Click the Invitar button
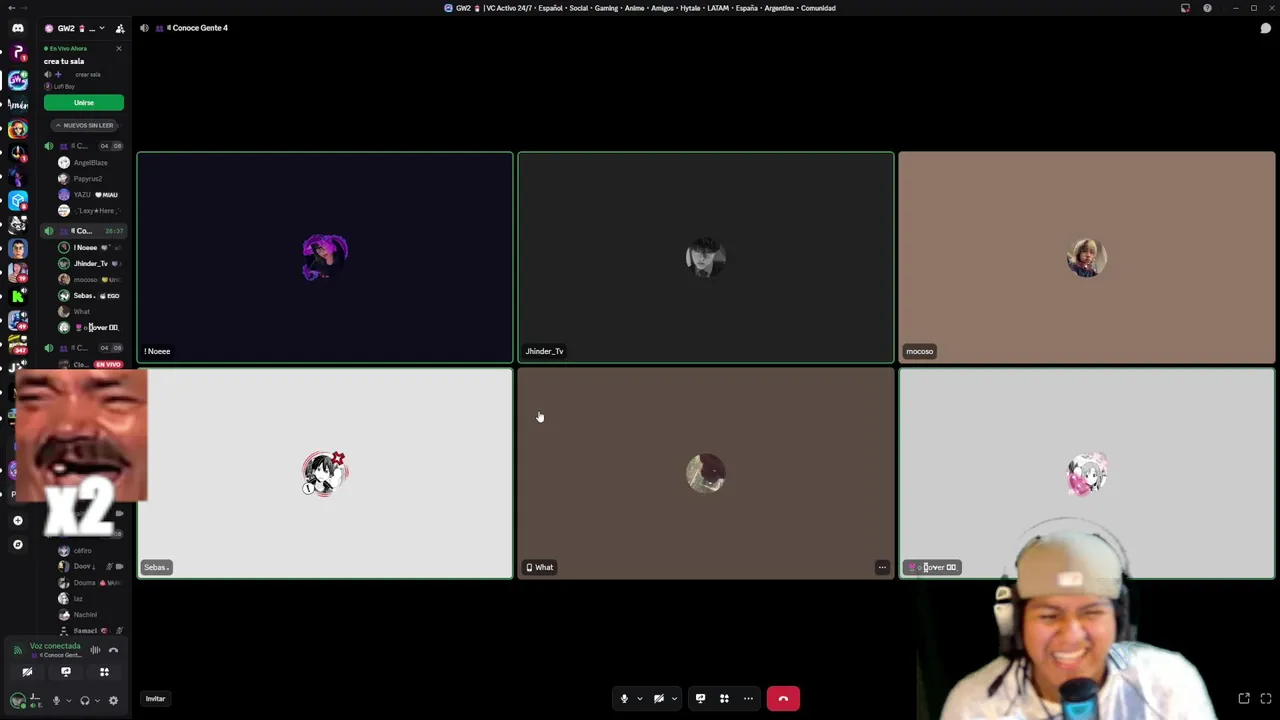This screenshot has width=1280, height=720. pos(155,698)
